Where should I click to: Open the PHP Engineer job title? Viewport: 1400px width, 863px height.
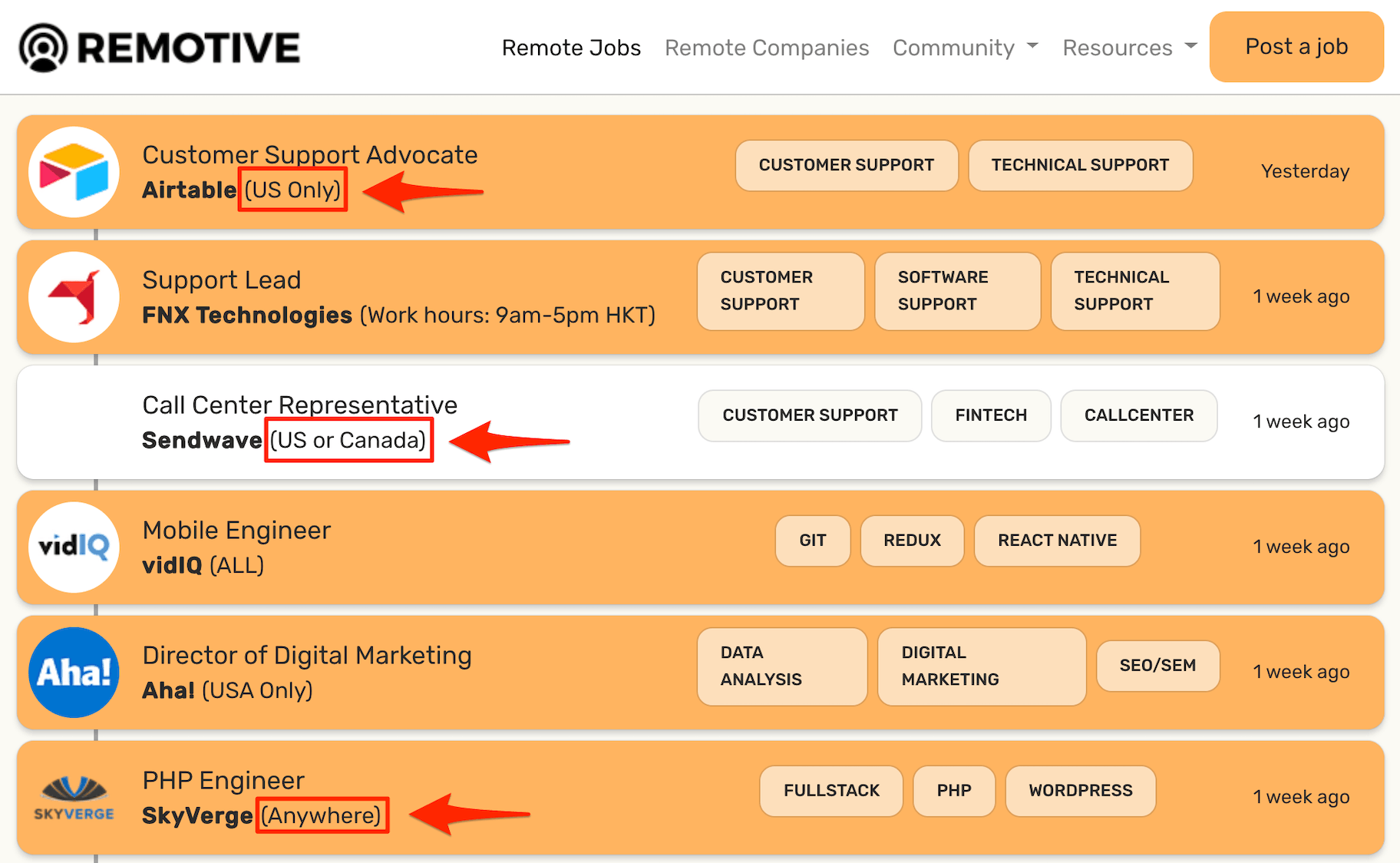pos(223,780)
